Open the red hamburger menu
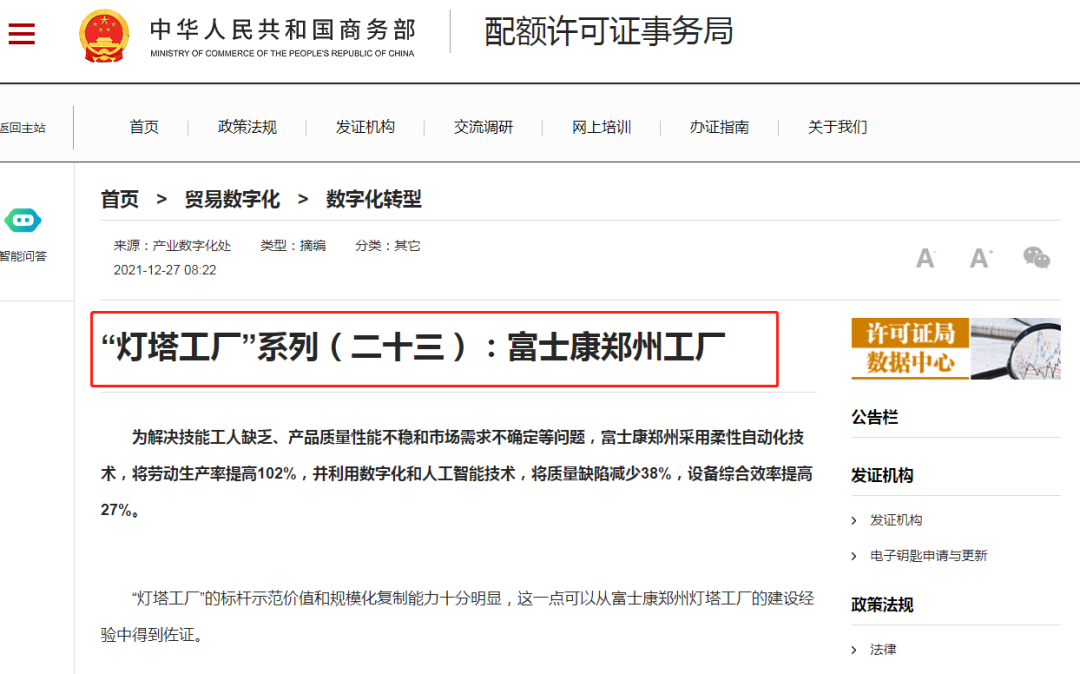This screenshot has height=674, width=1080. pyautogui.click(x=21, y=33)
